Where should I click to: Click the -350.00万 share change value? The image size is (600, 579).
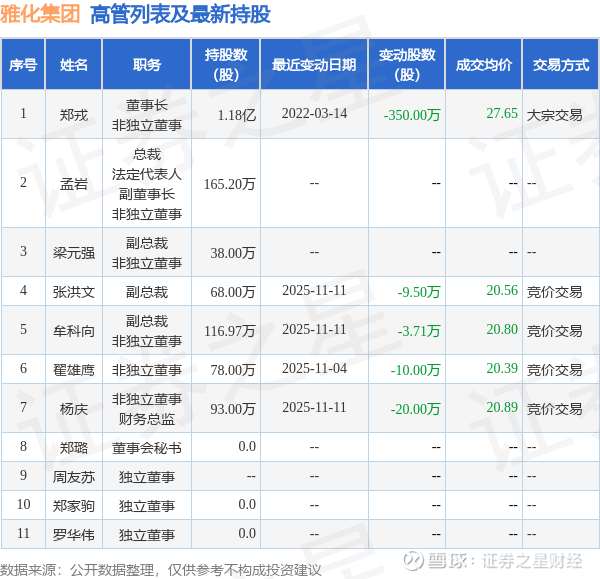(412, 114)
